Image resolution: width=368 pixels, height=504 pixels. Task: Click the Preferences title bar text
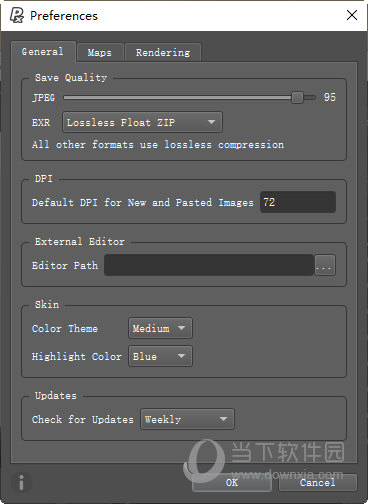click(x=64, y=16)
